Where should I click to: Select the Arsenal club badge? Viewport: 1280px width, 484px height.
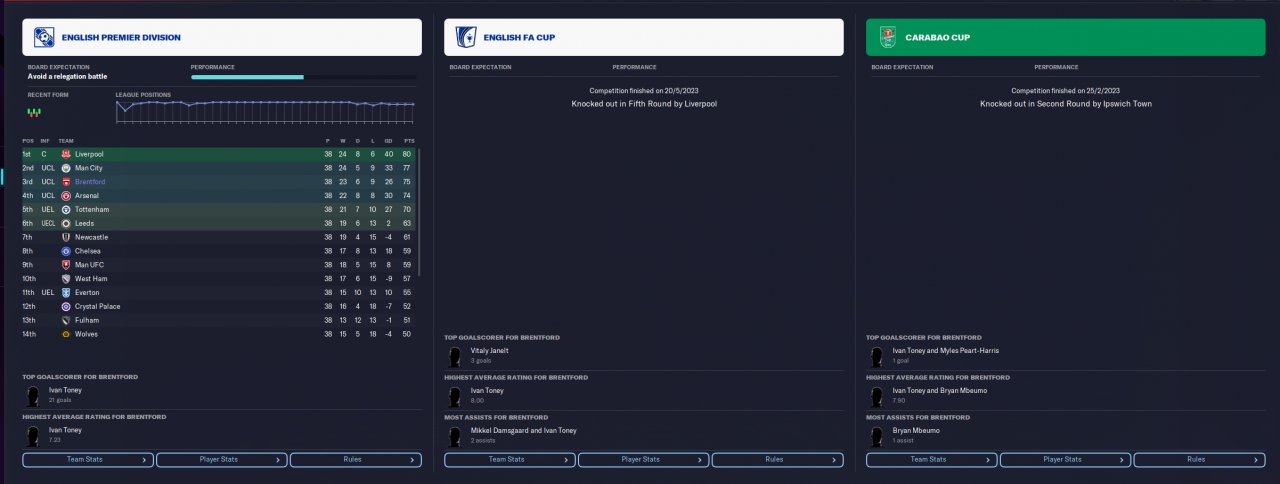65,196
